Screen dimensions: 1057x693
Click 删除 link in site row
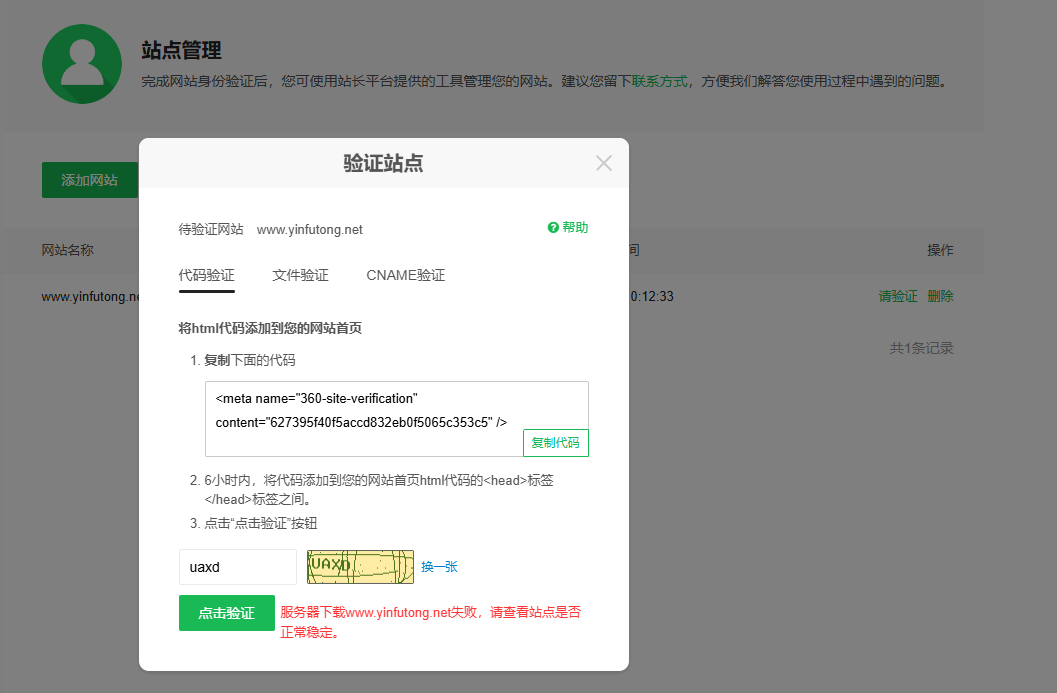tap(940, 297)
